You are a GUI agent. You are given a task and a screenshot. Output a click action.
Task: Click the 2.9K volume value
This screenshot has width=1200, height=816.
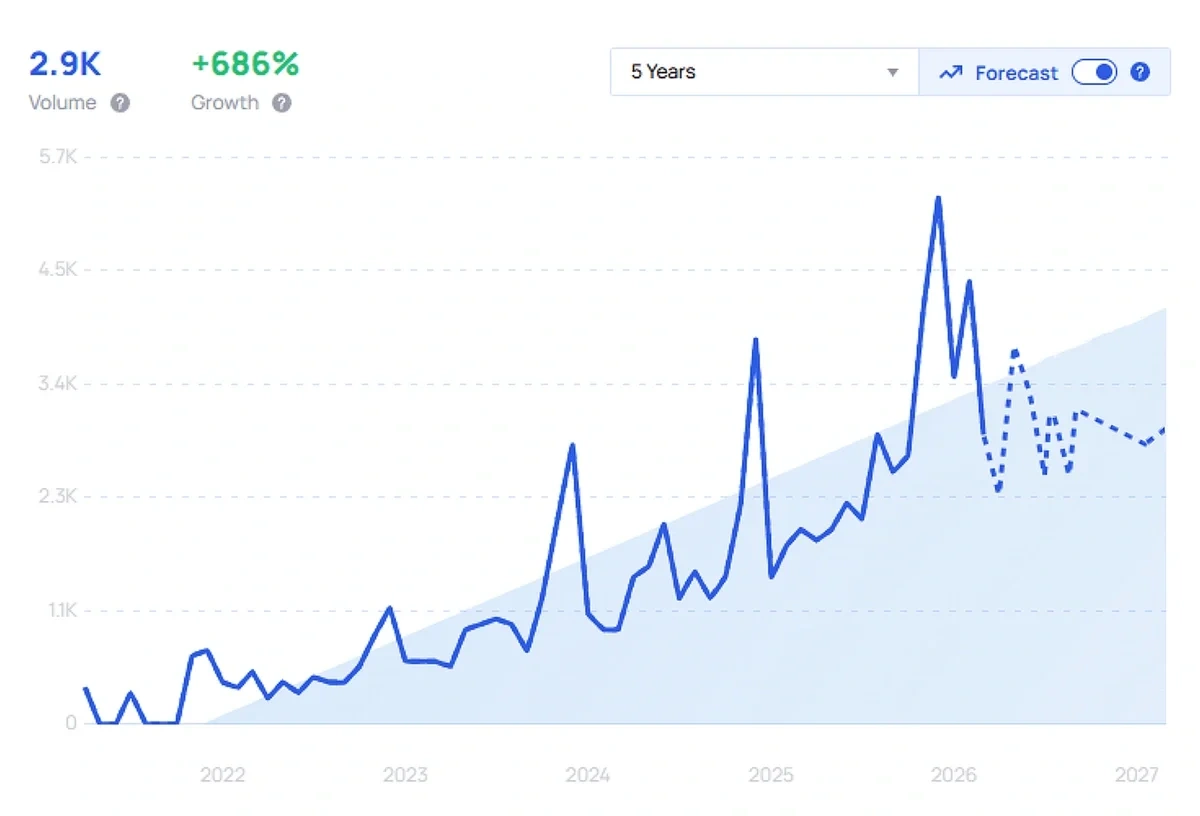[65, 64]
